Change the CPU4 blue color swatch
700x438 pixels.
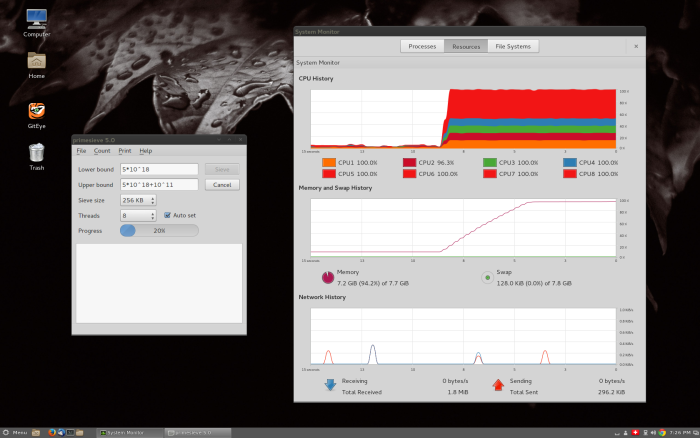tap(570, 163)
